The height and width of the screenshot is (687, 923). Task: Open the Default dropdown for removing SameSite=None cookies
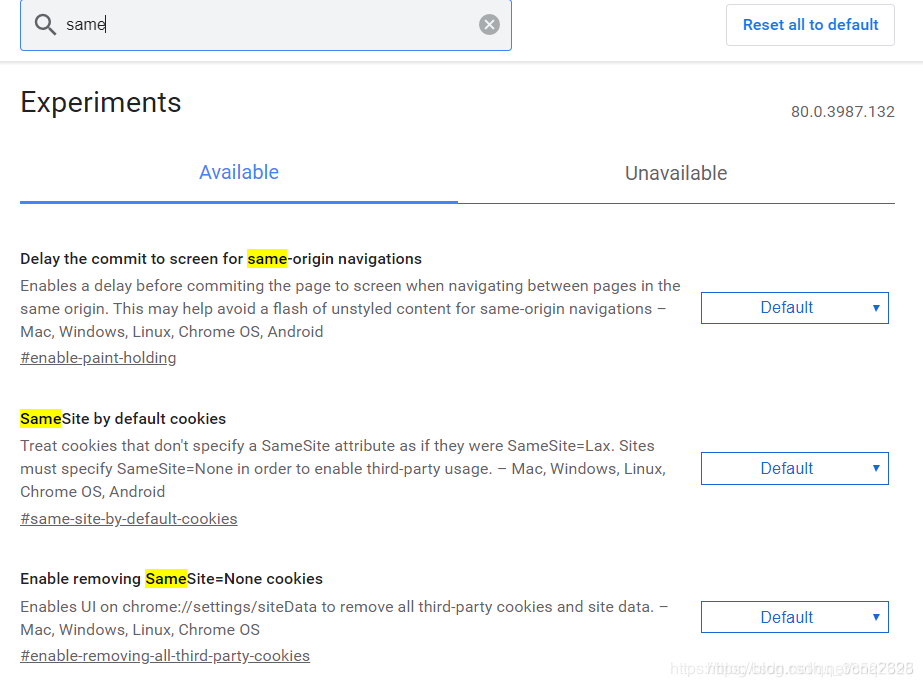tap(794, 617)
